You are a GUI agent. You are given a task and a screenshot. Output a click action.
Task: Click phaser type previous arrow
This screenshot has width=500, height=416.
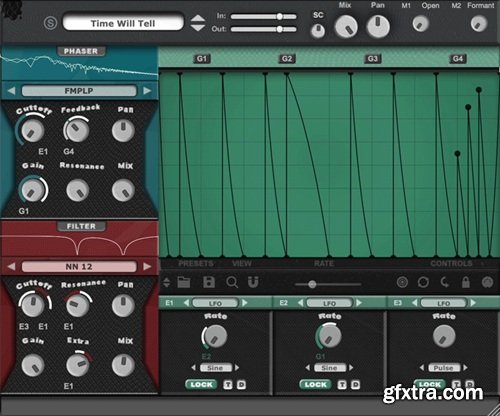[x=11, y=91]
